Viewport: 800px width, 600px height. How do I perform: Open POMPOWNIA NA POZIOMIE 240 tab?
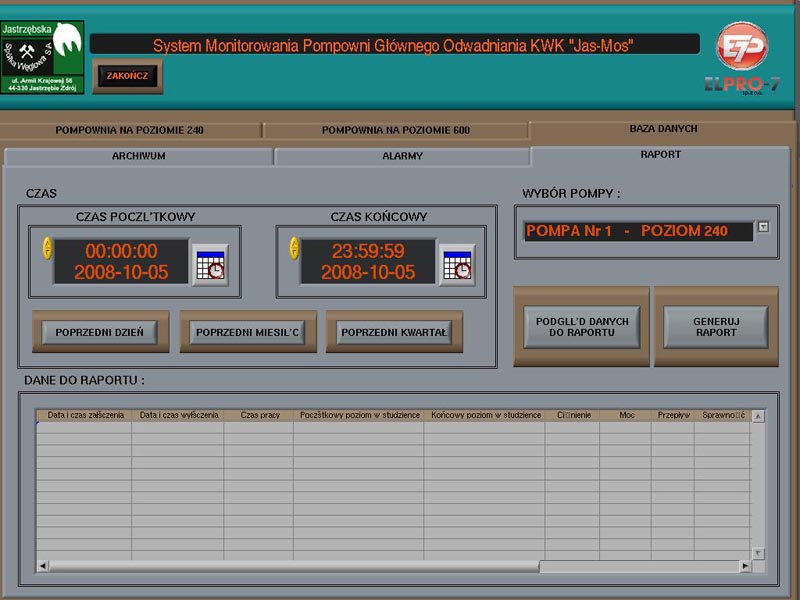coord(130,130)
